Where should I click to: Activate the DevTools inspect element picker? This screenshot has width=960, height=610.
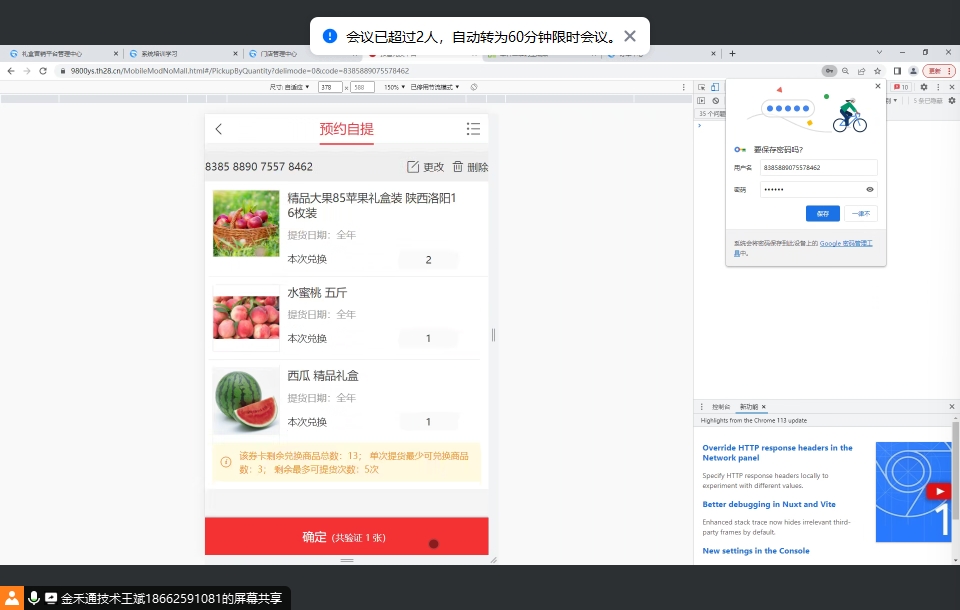tap(702, 88)
